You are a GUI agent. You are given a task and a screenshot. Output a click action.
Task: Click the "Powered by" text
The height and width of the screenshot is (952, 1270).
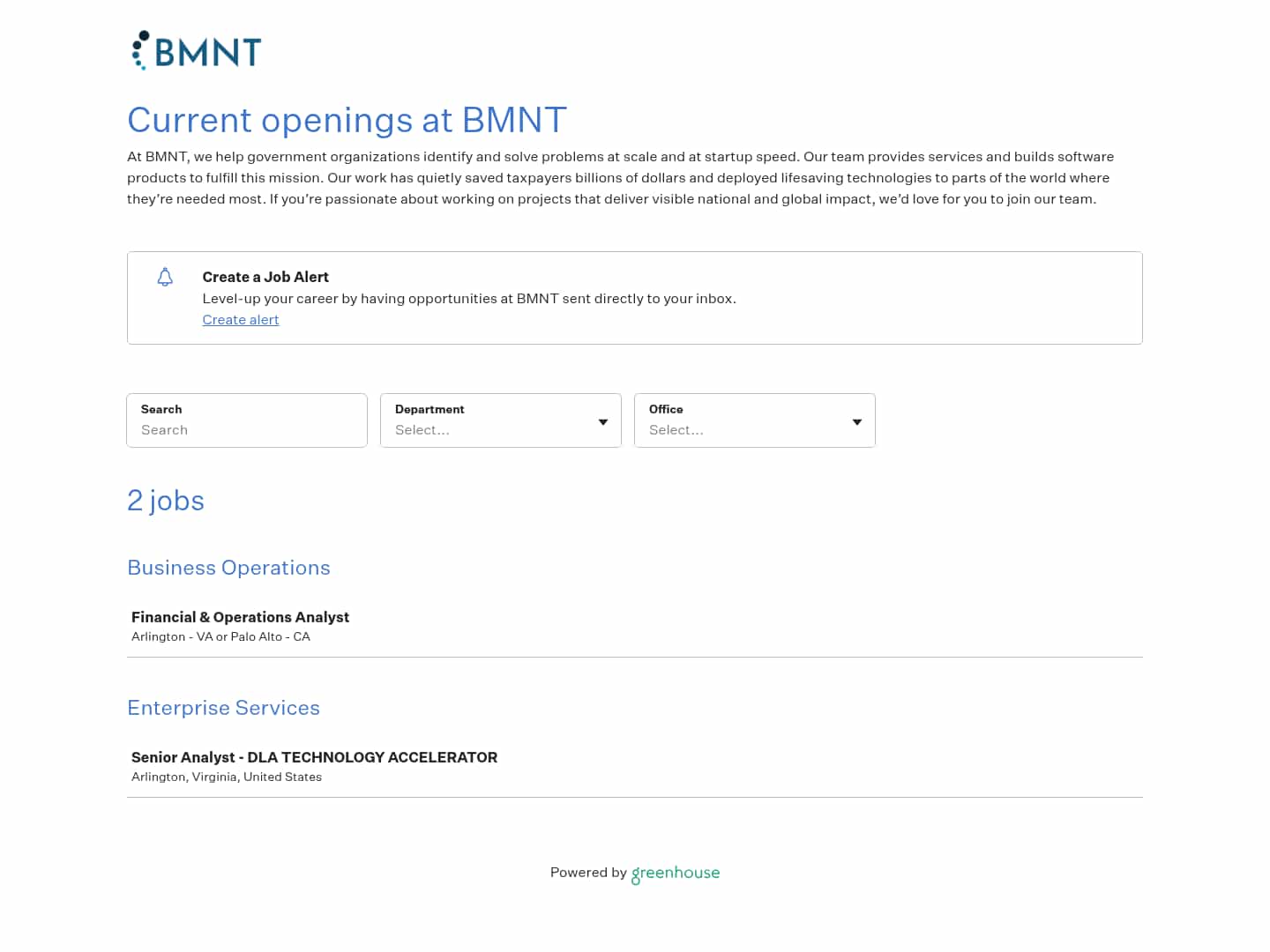point(588,873)
